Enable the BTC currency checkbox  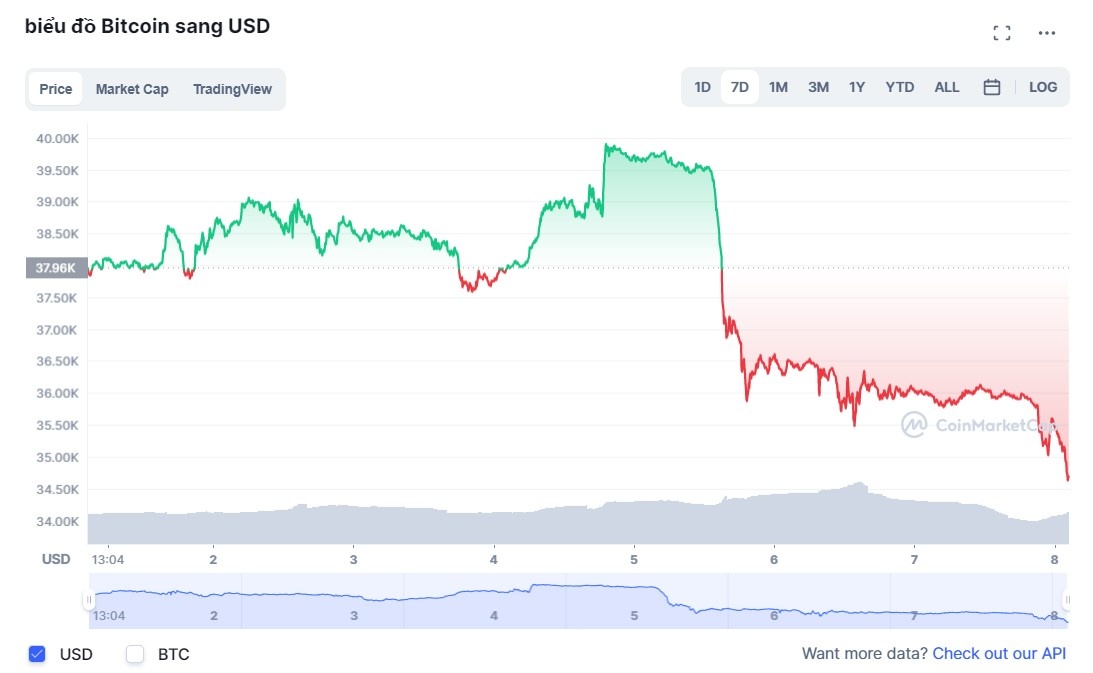point(134,654)
